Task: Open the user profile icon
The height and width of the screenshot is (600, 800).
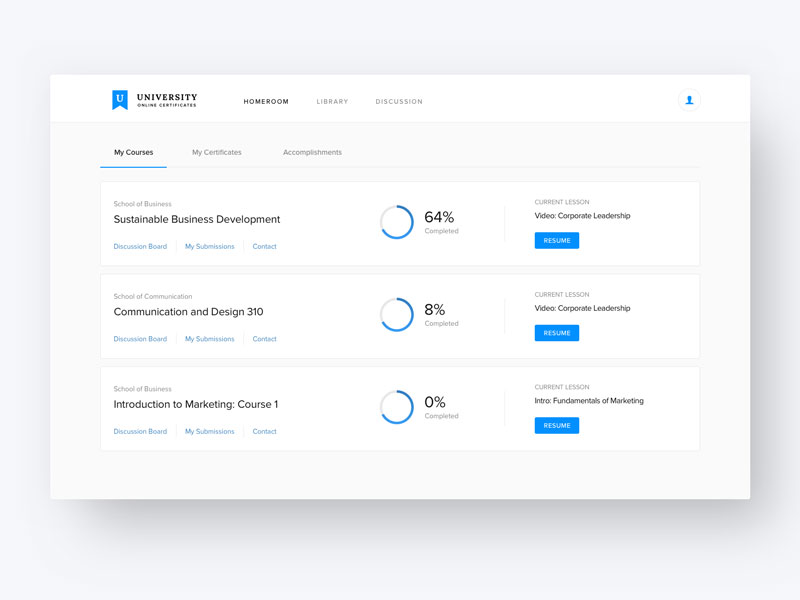Action: coord(689,100)
